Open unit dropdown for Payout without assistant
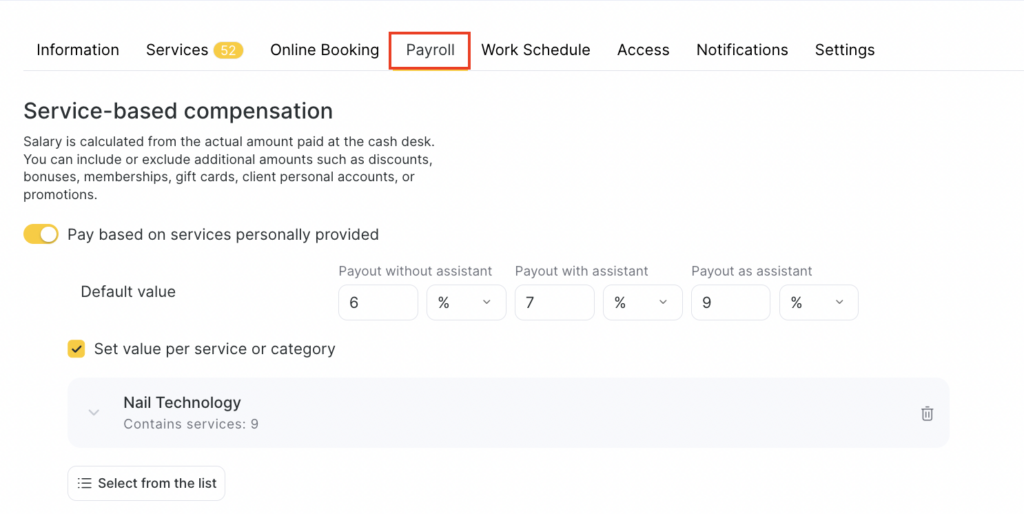1024x514 pixels. point(466,303)
